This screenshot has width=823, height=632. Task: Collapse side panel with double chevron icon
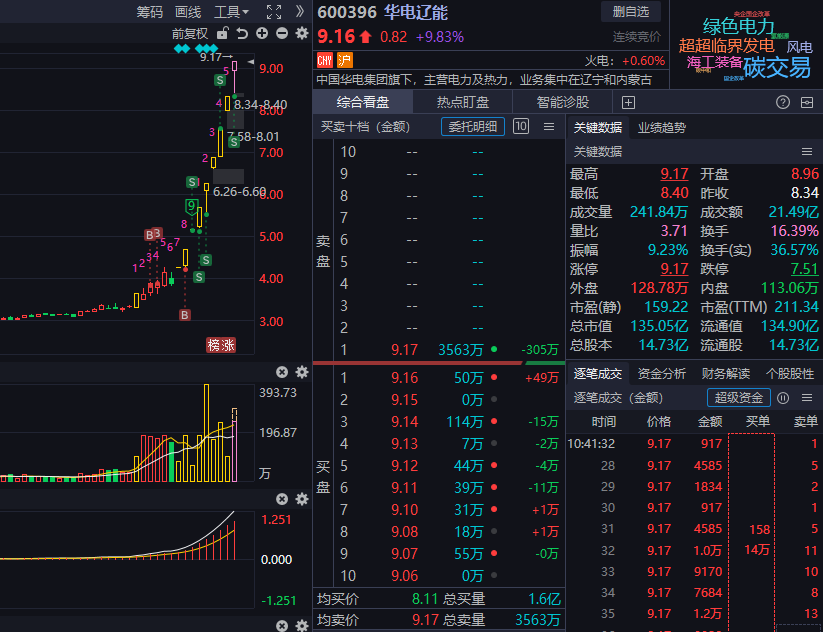click(x=300, y=12)
